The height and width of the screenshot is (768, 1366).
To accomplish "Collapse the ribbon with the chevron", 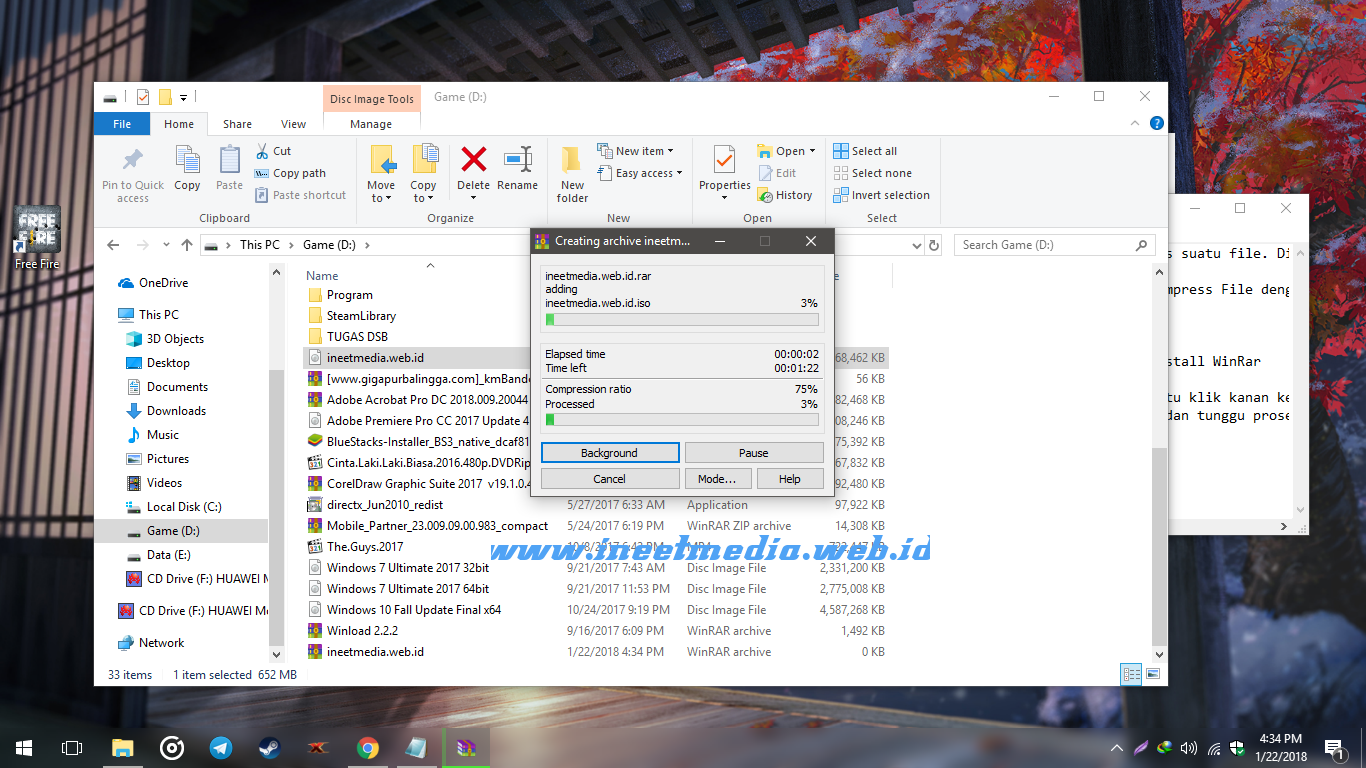I will coord(1135,124).
